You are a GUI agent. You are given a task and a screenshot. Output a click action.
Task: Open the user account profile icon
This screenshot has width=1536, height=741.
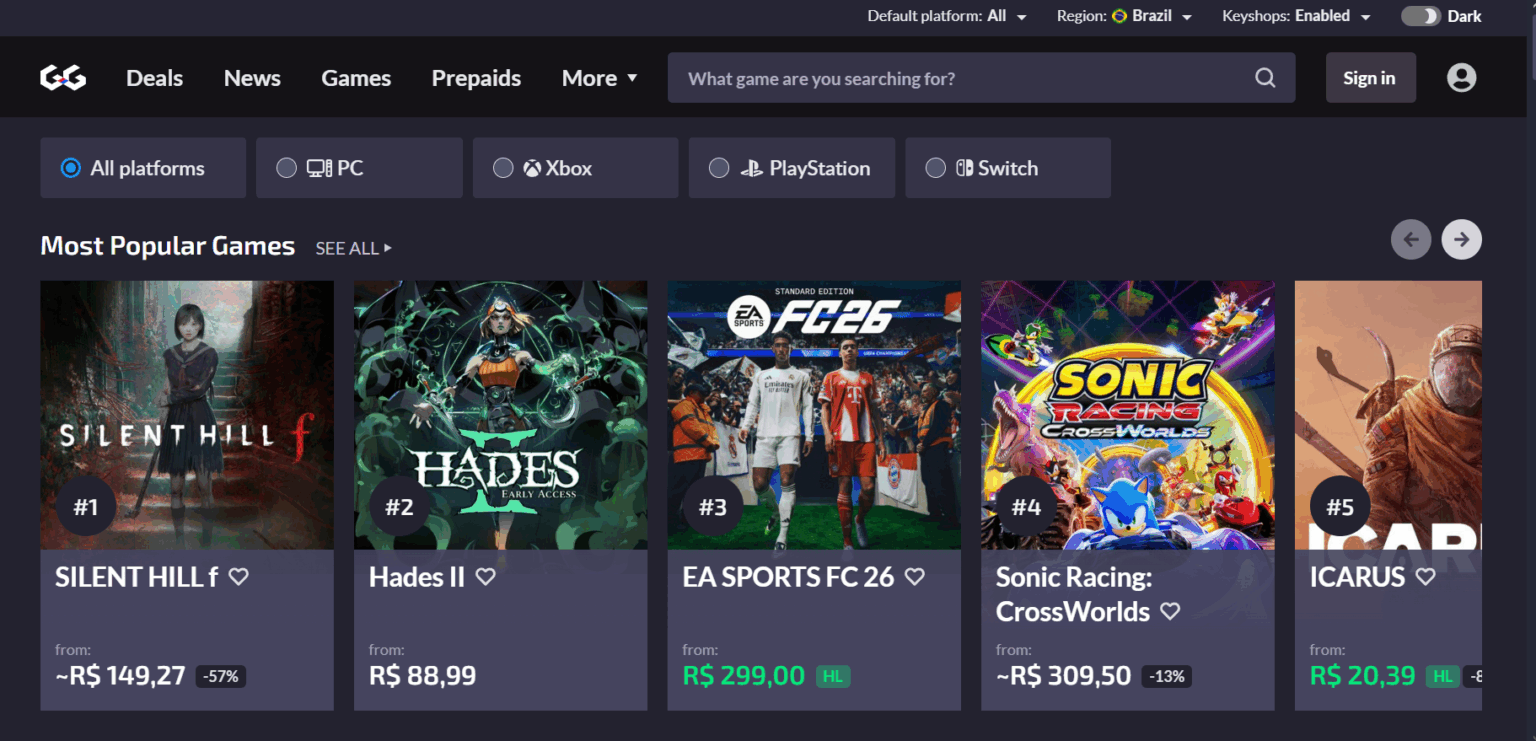click(x=1461, y=78)
